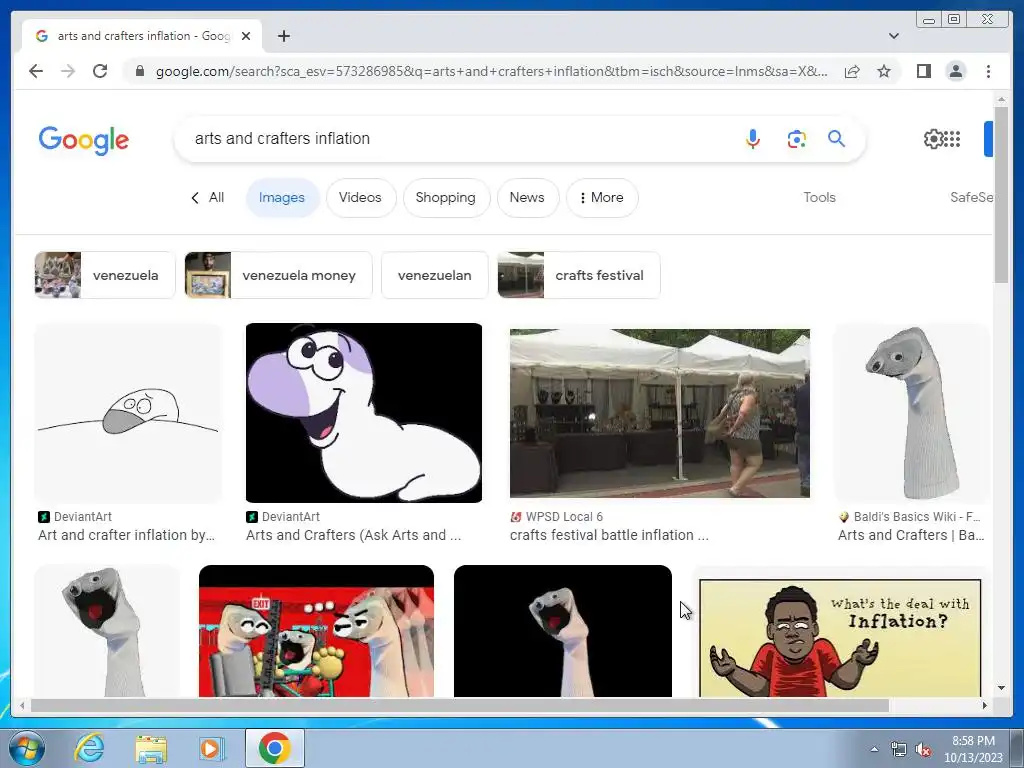Open 'Arts and Crafters (Ask Arts and ...' link
Screen dimensions: 1024x768
(x=353, y=535)
